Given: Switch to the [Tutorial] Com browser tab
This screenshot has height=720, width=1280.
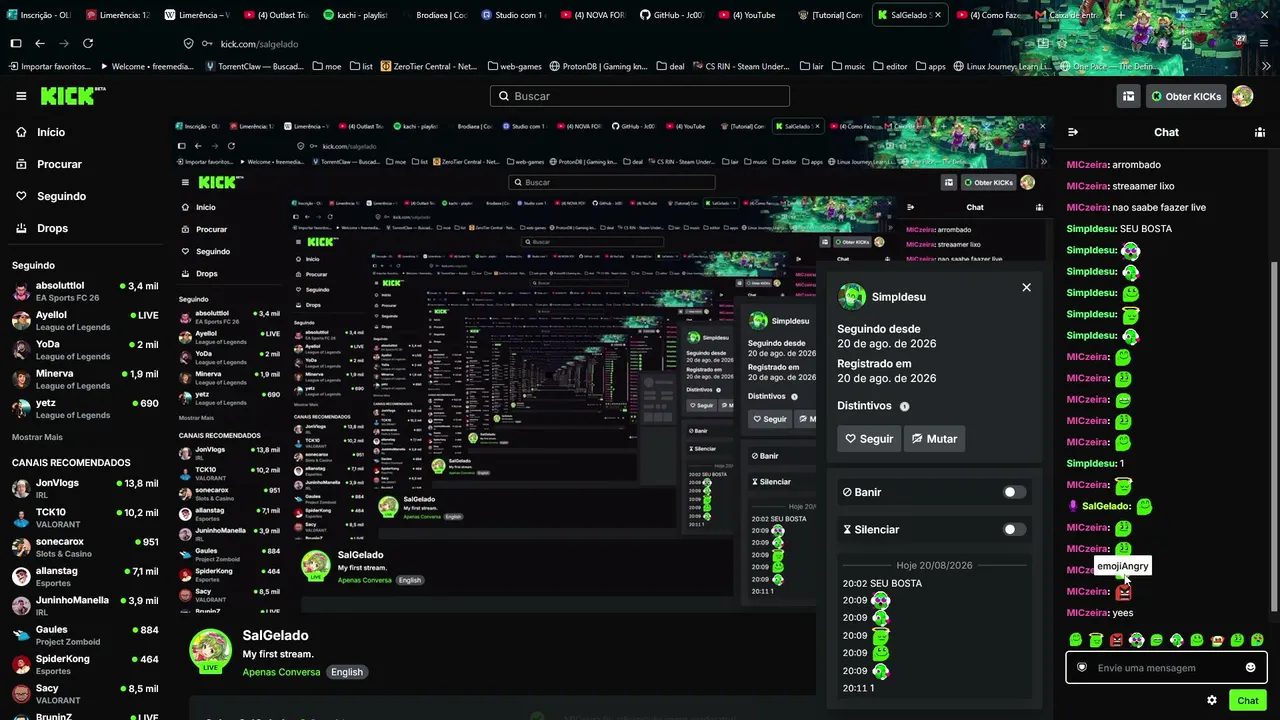Looking at the screenshot, I should pyautogui.click(x=830, y=15).
